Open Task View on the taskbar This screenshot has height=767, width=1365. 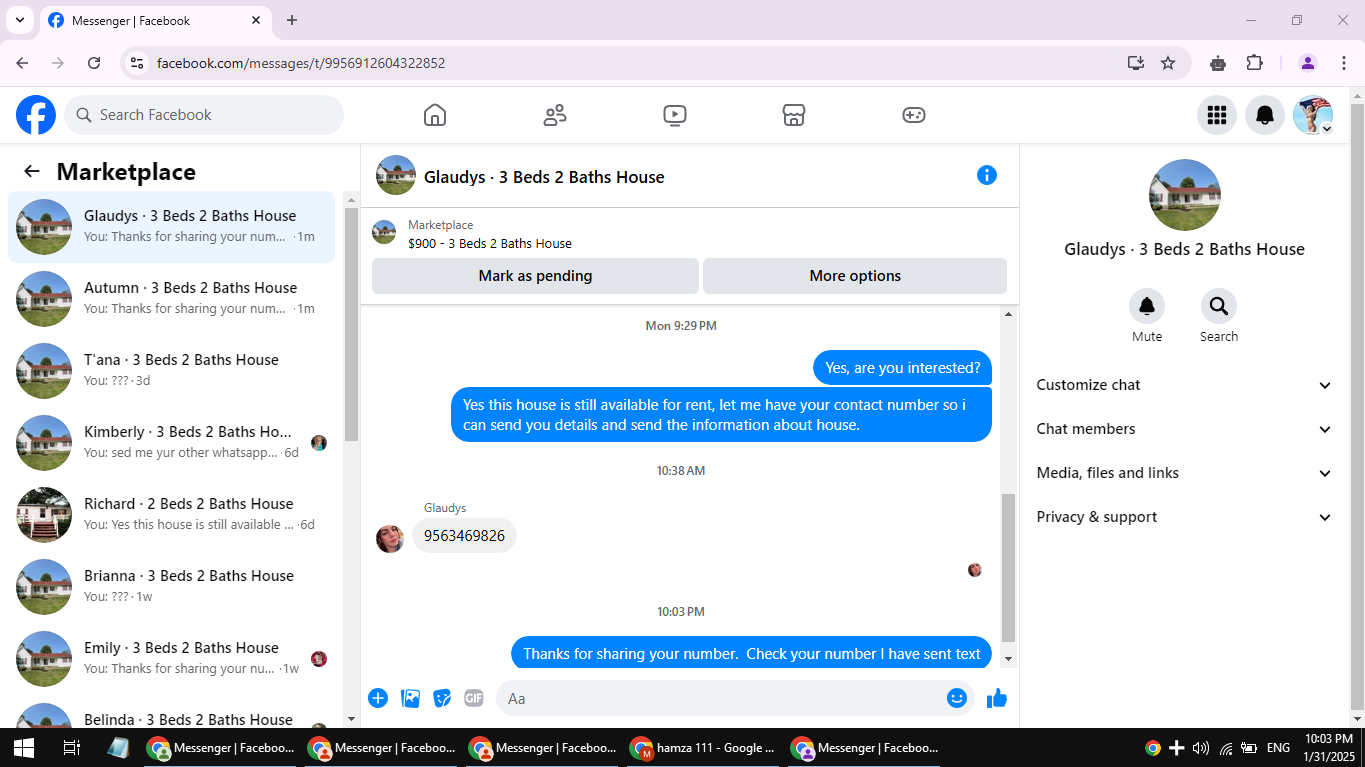[71, 747]
